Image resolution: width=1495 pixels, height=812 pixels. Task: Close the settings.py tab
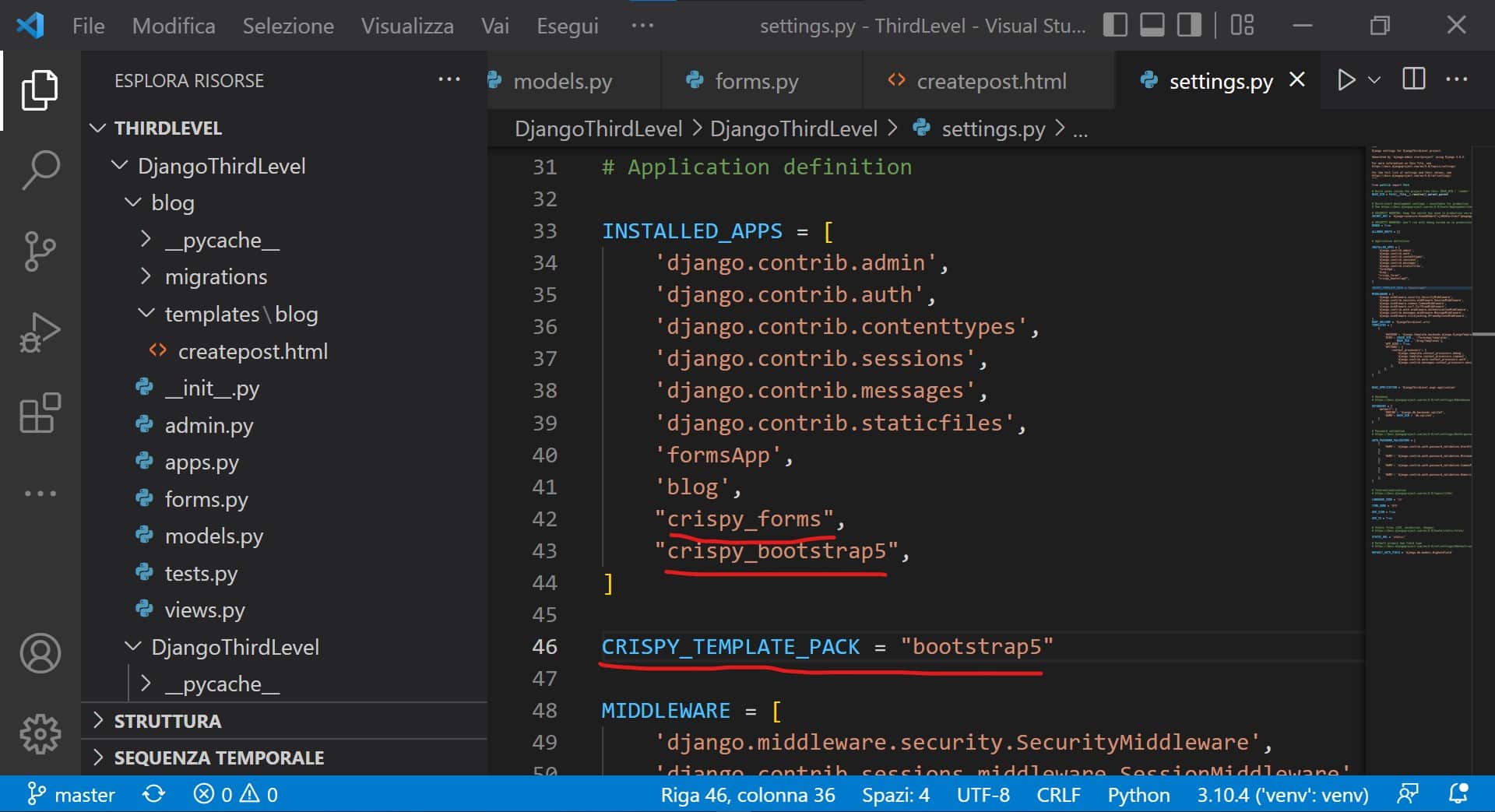click(1296, 79)
